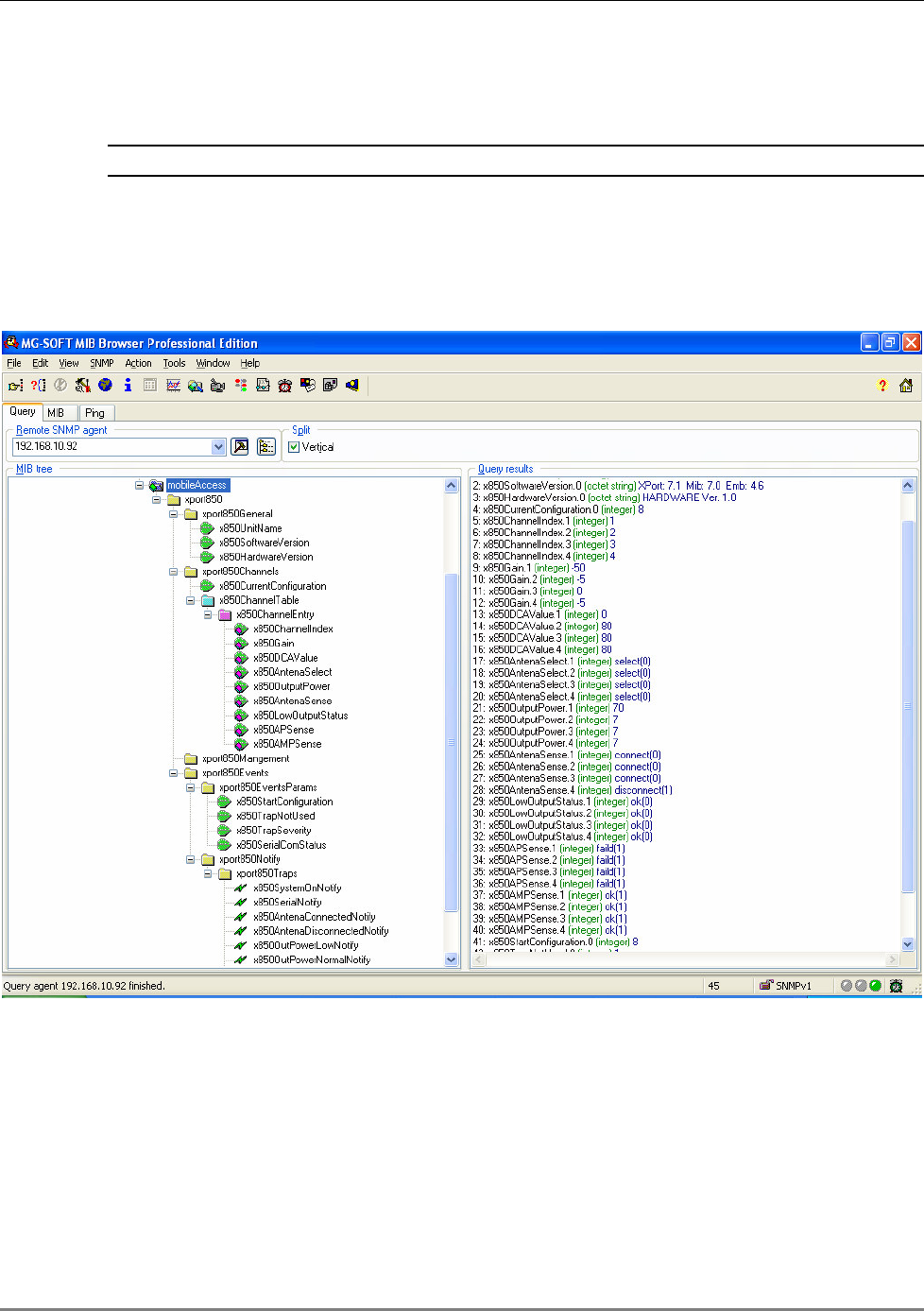924x1311 pixels.
Task: Click the table grid toolbar icon
Action: [x=150, y=386]
